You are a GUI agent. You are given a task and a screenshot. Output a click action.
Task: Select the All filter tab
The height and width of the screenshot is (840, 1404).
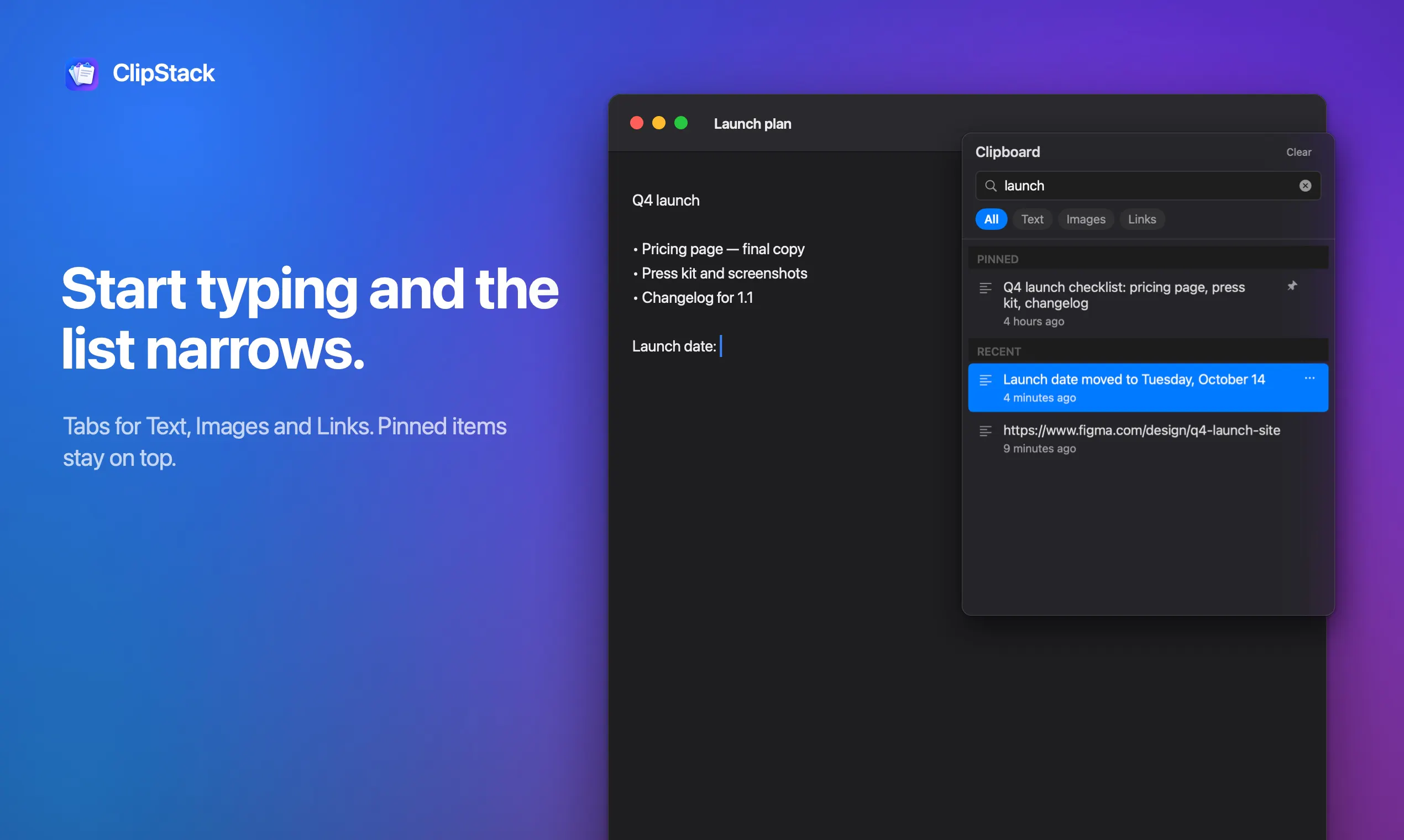point(991,219)
